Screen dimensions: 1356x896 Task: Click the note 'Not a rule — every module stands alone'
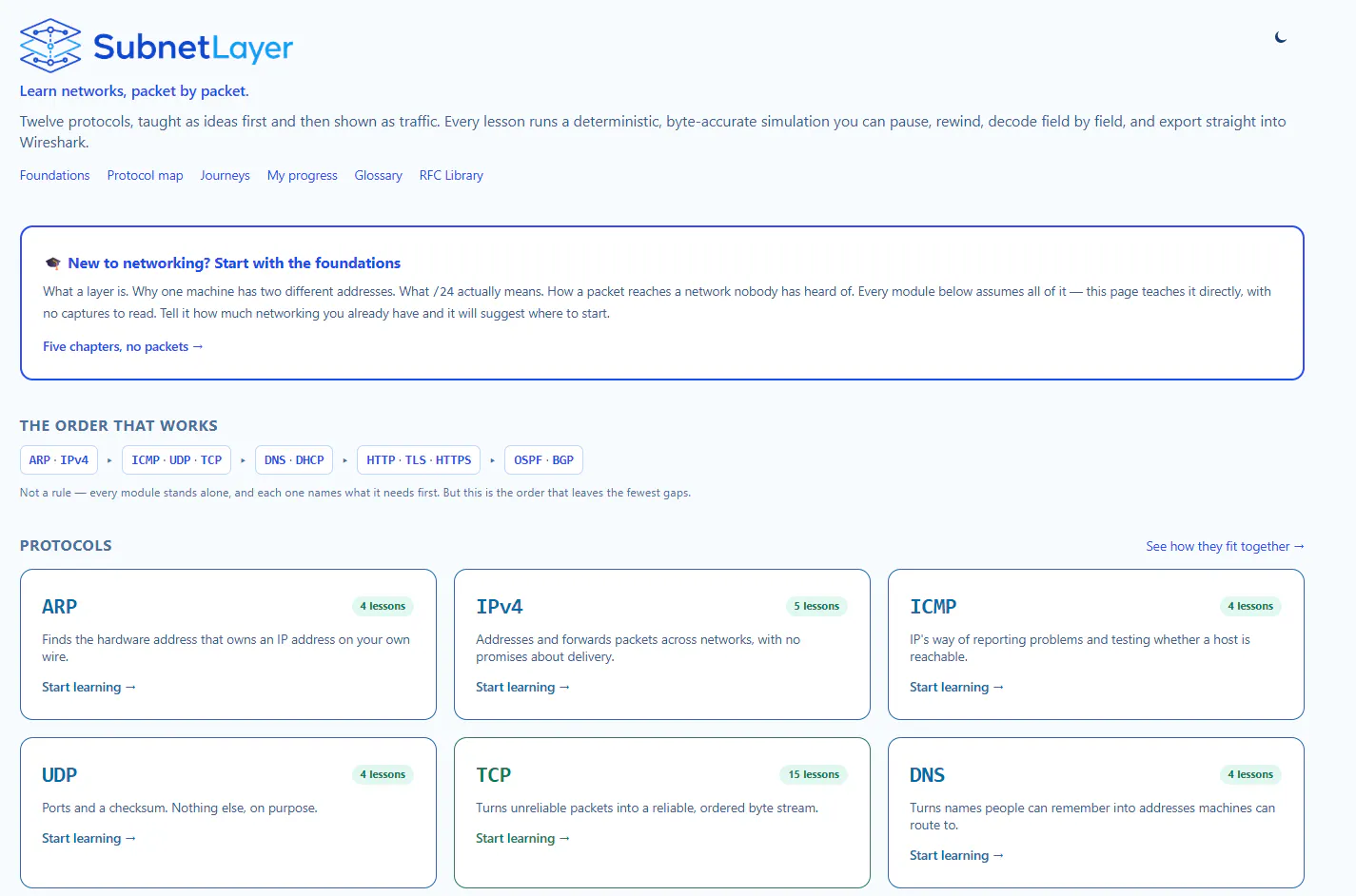click(x=355, y=493)
